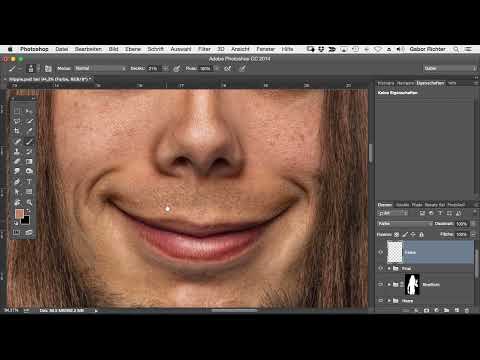The height and width of the screenshot is (360, 480).
Task: Open the Fenster menu
Action: [265, 49]
